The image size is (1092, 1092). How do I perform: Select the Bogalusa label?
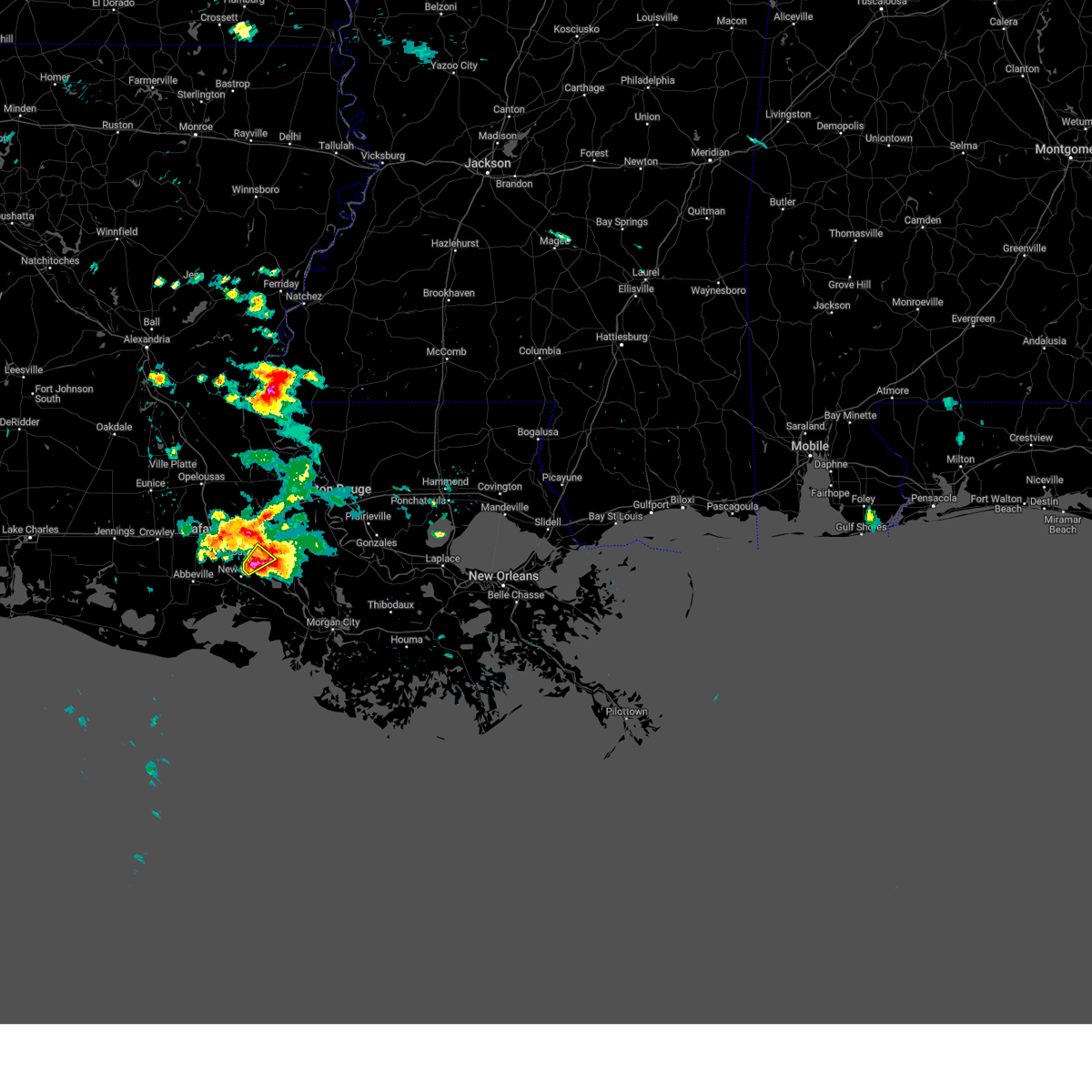[538, 432]
